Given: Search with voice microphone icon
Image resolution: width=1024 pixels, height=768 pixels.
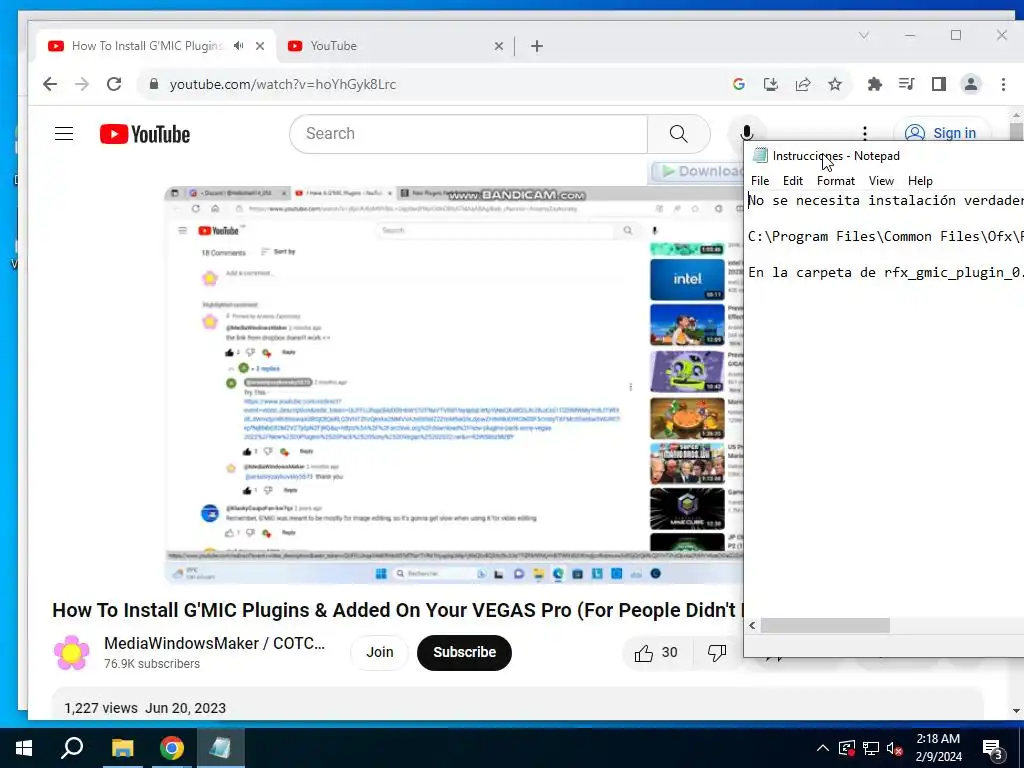Looking at the screenshot, I should pyautogui.click(x=746, y=134).
